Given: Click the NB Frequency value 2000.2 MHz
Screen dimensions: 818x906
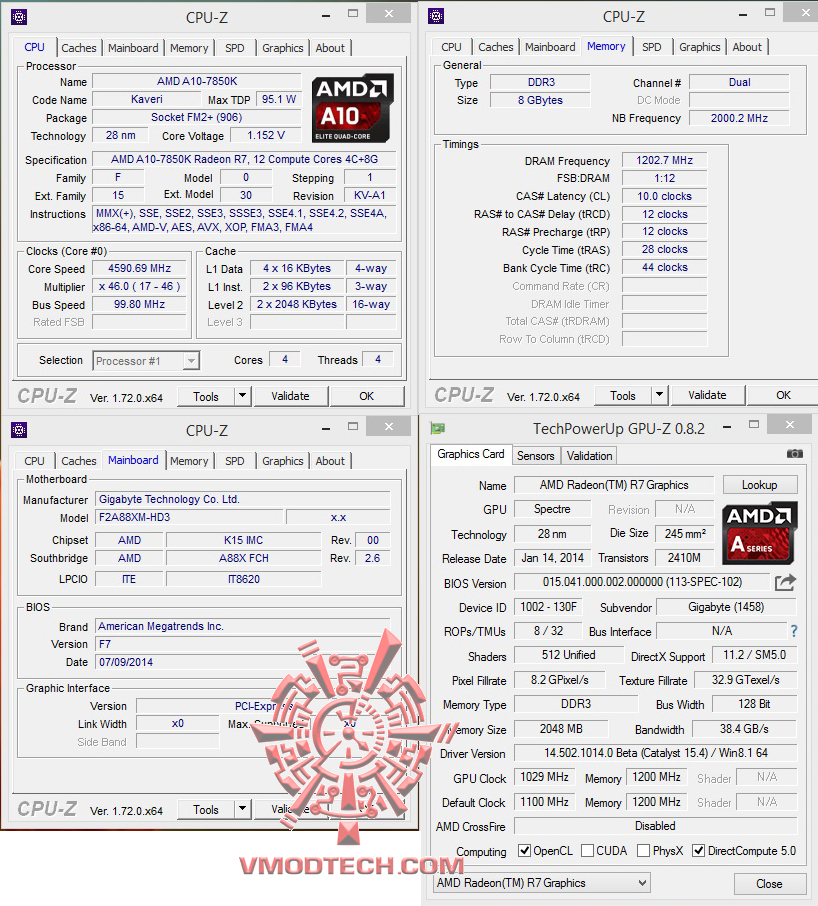Looking at the screenshot, I should (x=739, y=118).
